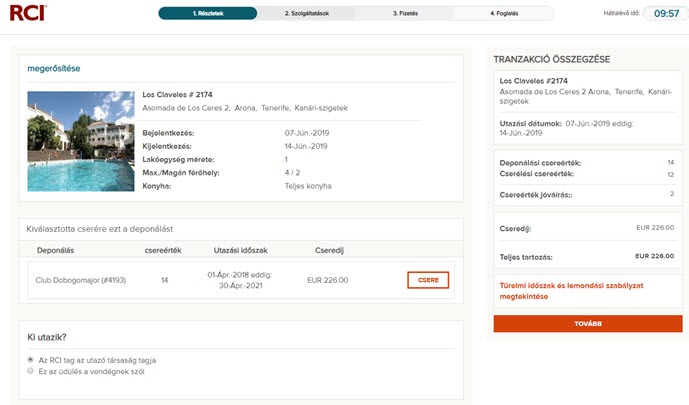This screenshot has width=689, height=405.
Task: Click 'EUR 226.00' fee in the deposit row
Action: pyautogui.click(x=327, y=280)
